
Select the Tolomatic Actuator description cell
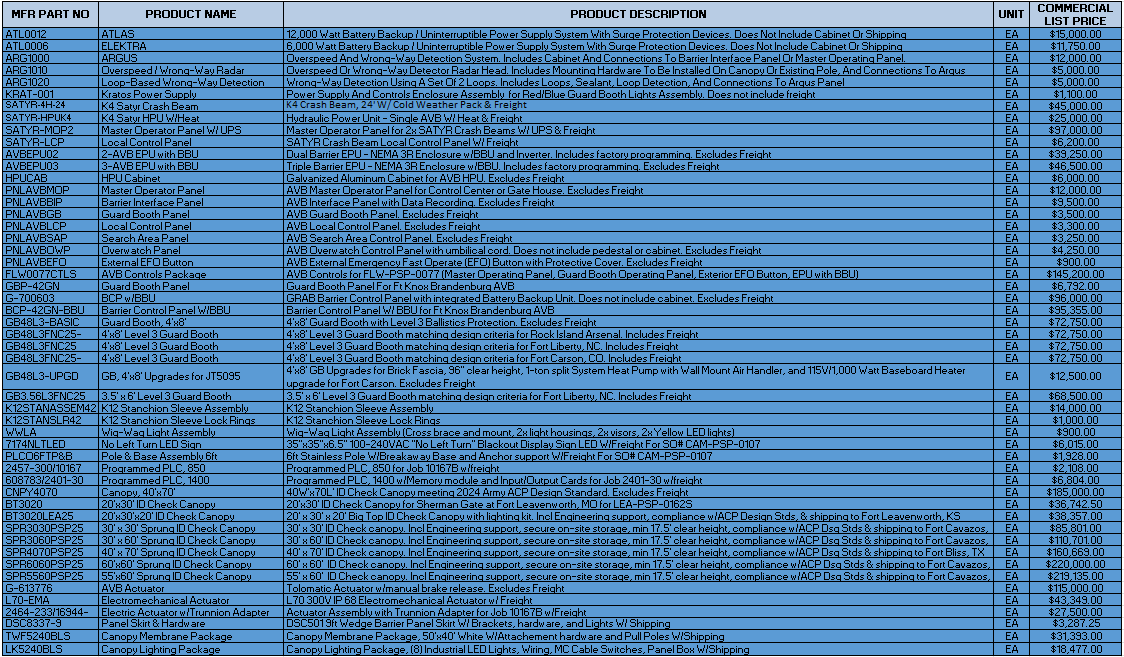638,588
